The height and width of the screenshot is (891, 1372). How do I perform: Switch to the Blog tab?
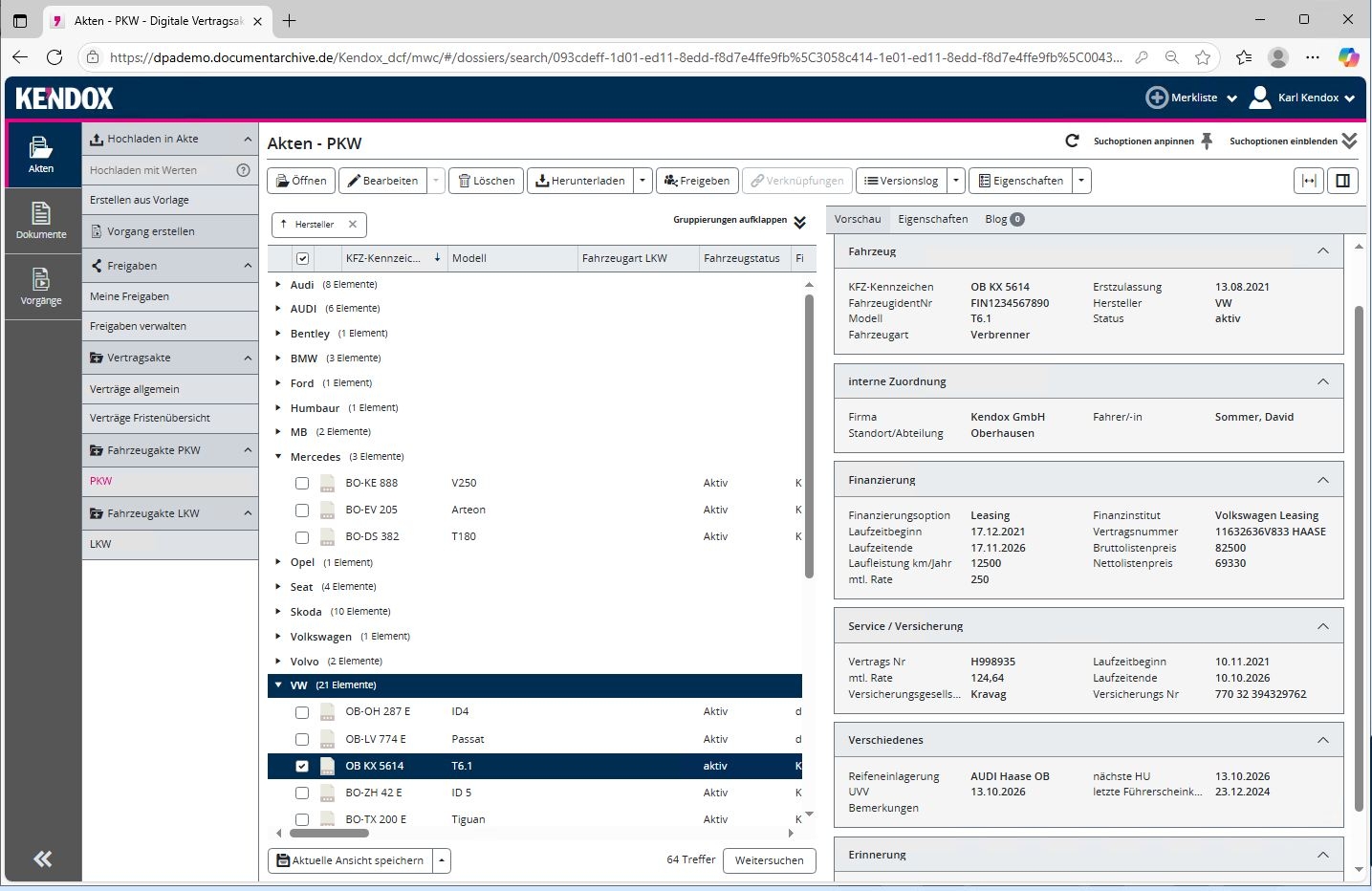pos(1004,219)
